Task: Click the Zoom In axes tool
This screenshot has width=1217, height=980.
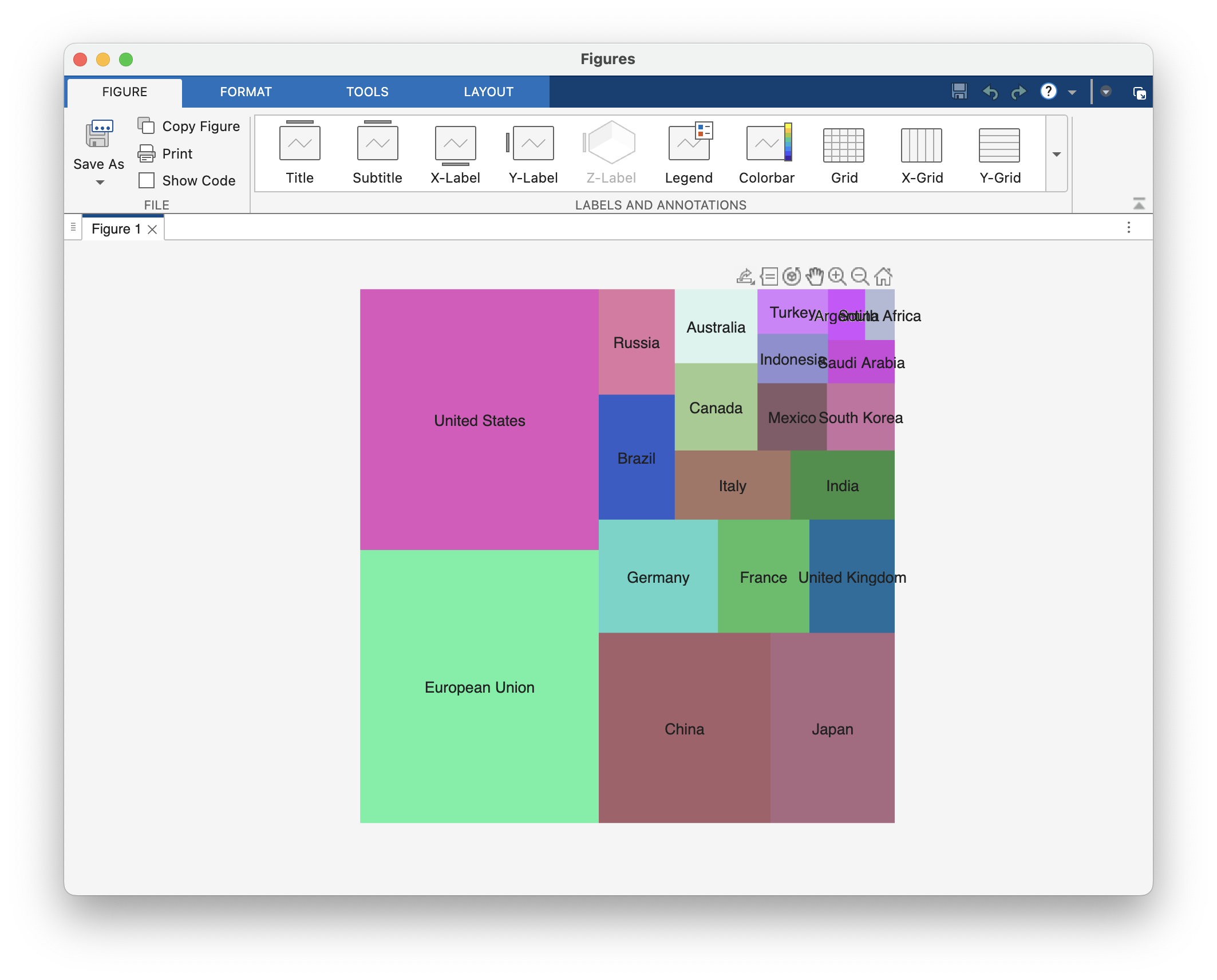Action: (837, 276)
